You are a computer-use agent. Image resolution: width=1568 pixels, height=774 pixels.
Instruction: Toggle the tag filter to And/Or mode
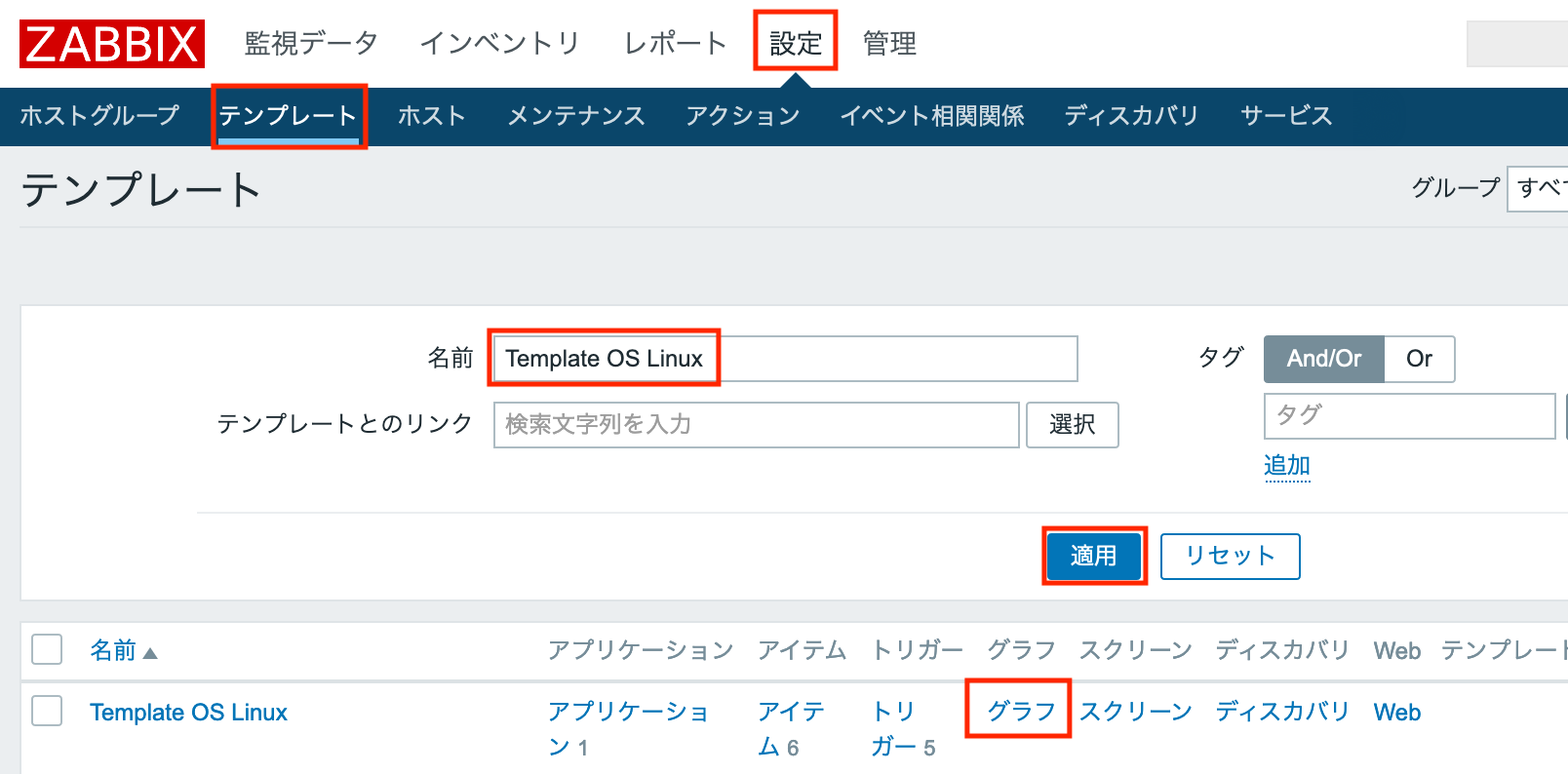1323,359
